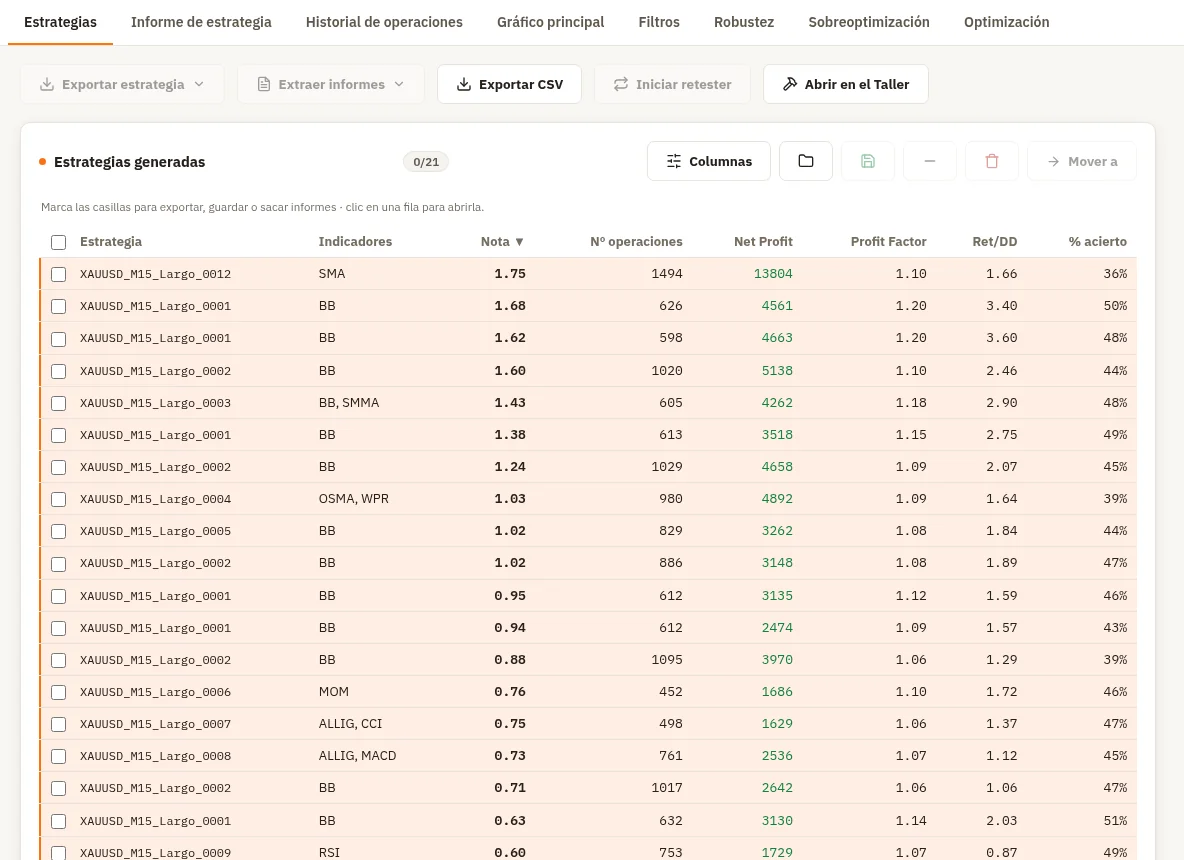Open the Extraer informes dropdown
Image resolution: width=1184 pixels, height=860 pixels.
(331, 84)
